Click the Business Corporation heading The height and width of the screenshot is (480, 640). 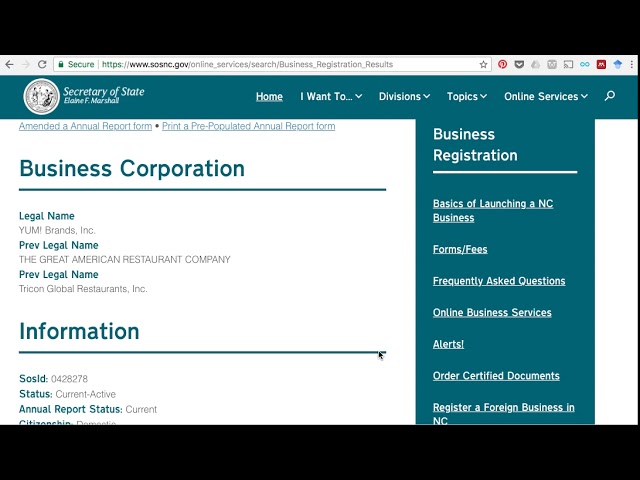(132, 168)
